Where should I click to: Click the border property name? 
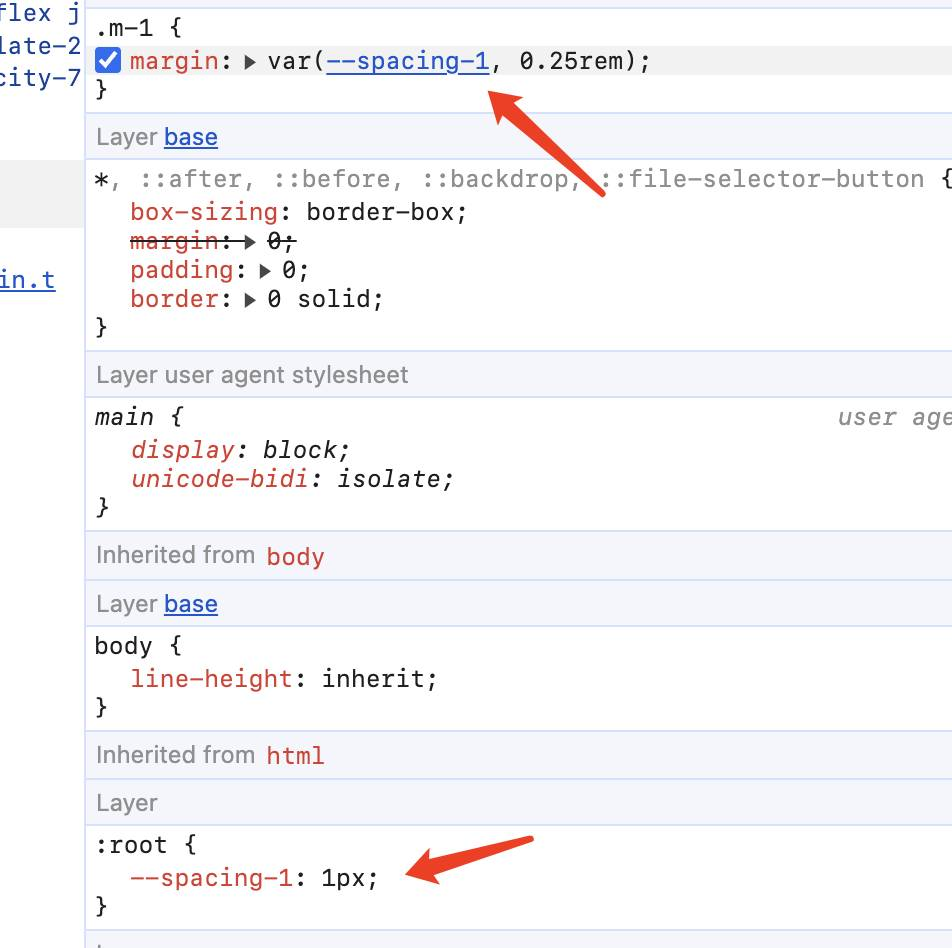[174, 299]
